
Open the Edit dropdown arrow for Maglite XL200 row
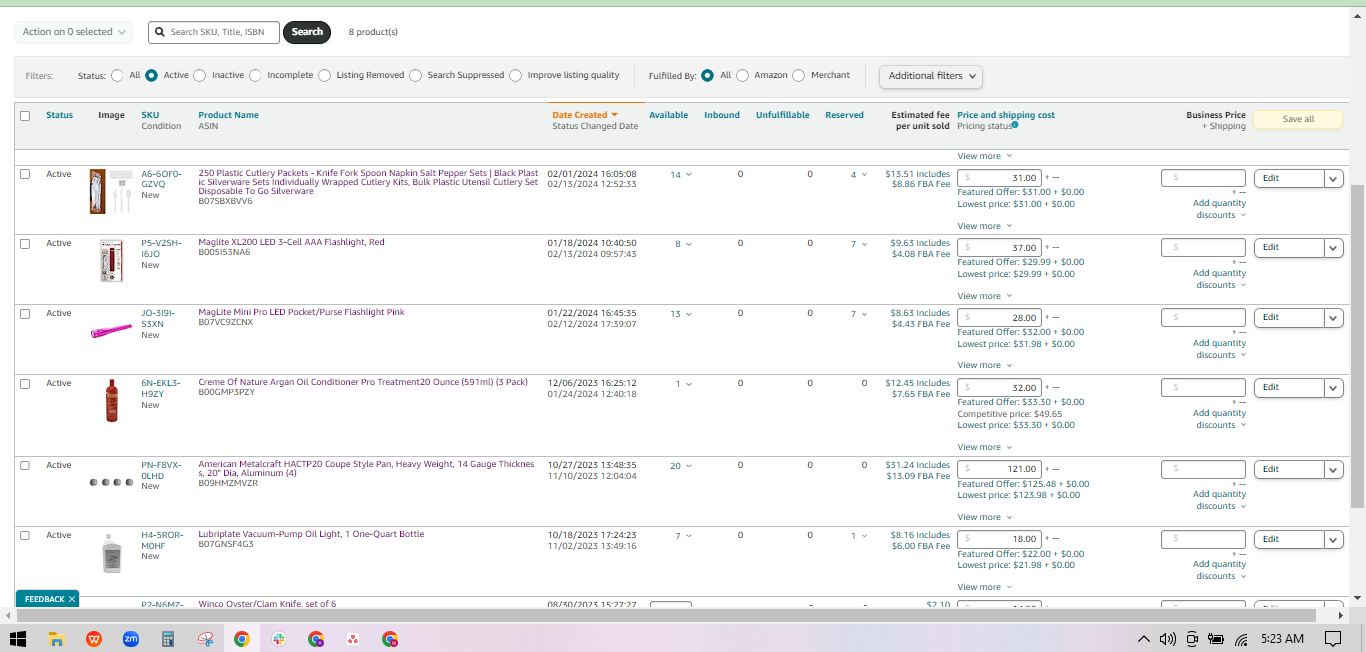pyautogui.click(x=1333, y=248)
